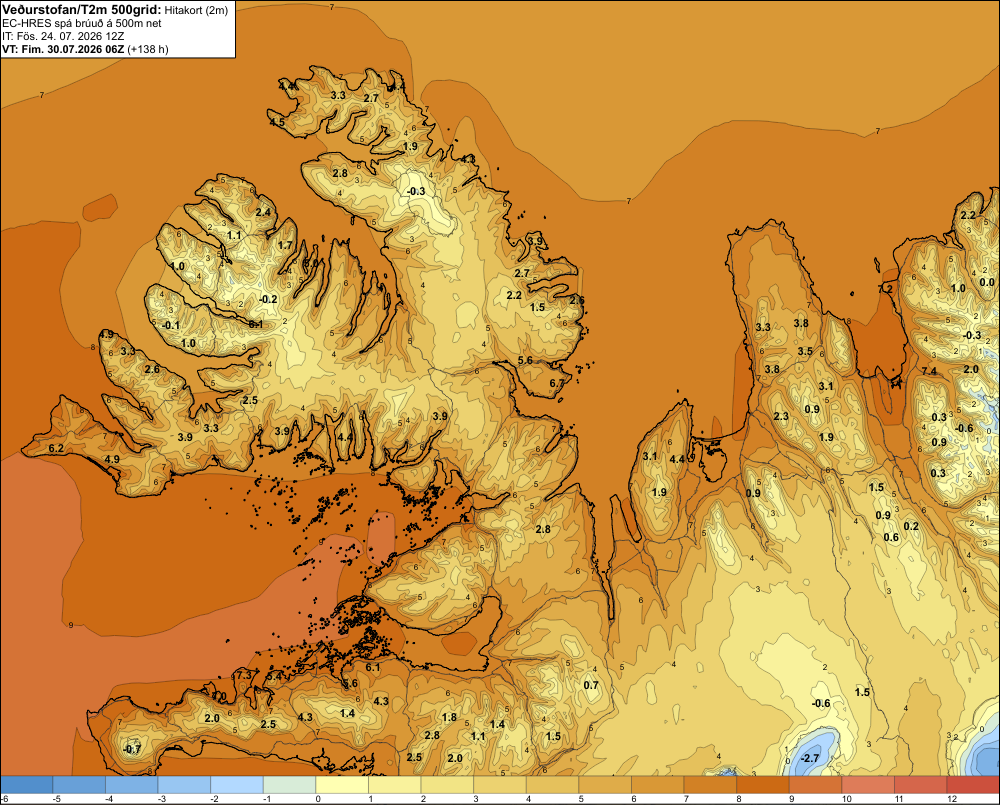This screenshot has height=805, width=1000.
Task: Click the legend tick label '0'
Action: click(318, 799)
